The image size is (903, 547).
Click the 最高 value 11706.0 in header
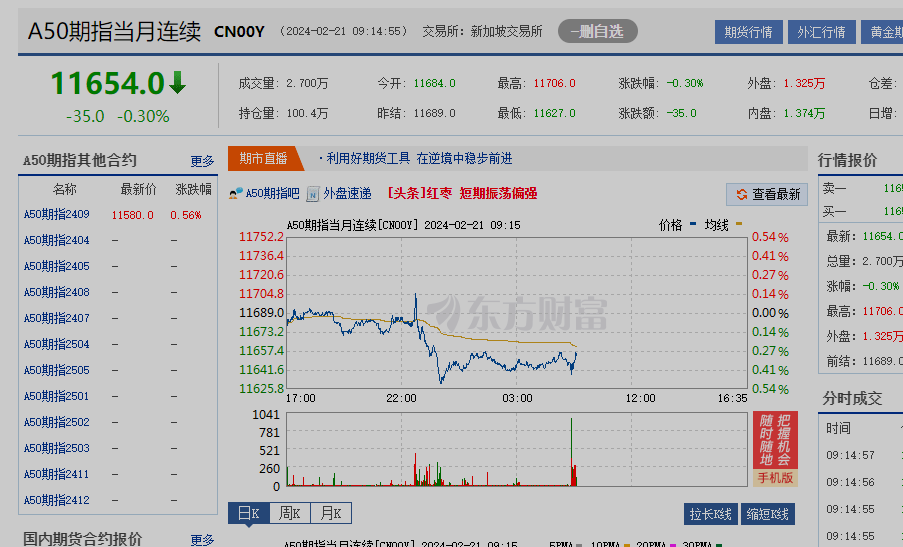pos(554,83)
